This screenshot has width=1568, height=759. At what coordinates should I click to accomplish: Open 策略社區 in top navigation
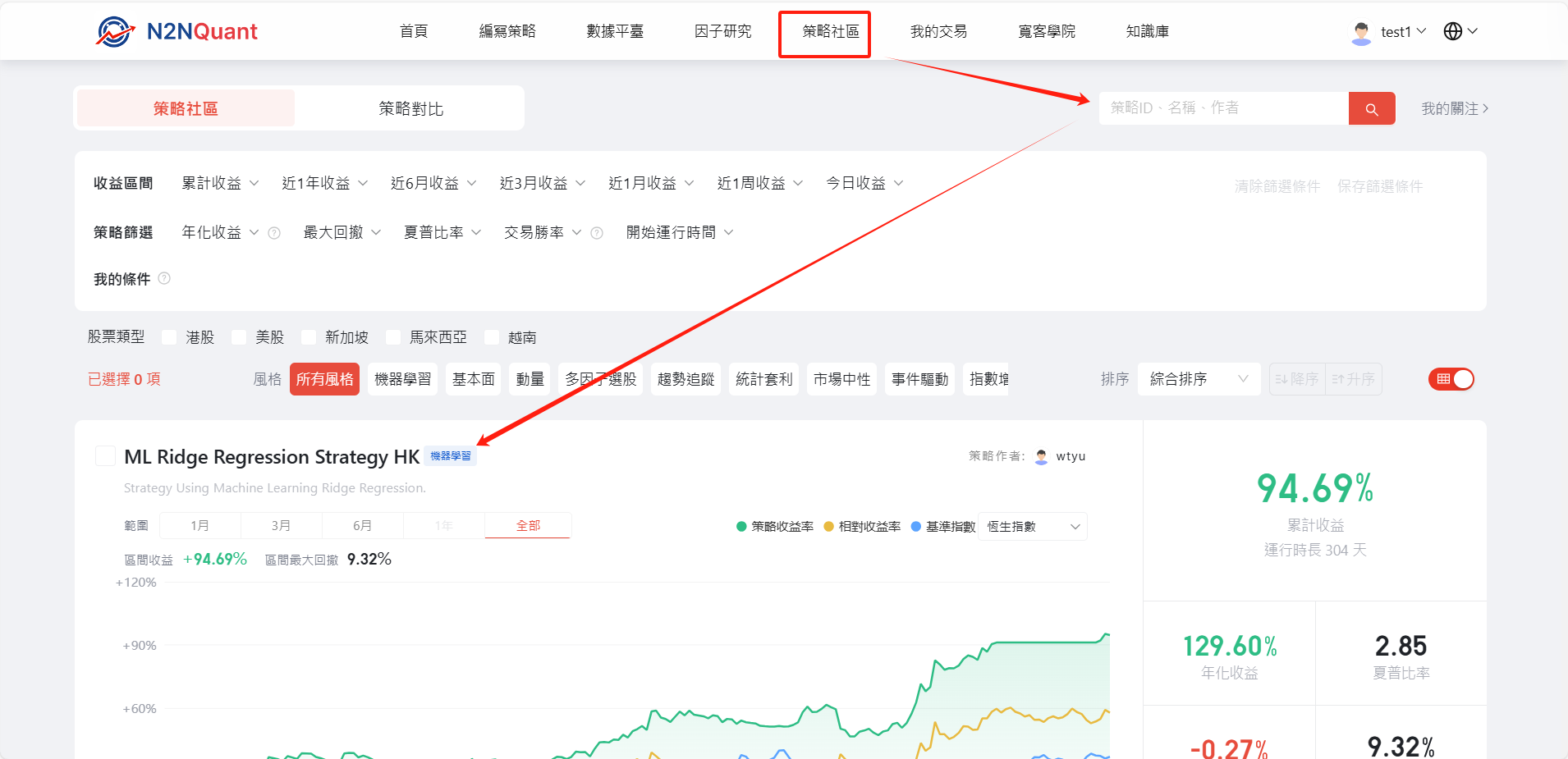(x=831, y=31)
